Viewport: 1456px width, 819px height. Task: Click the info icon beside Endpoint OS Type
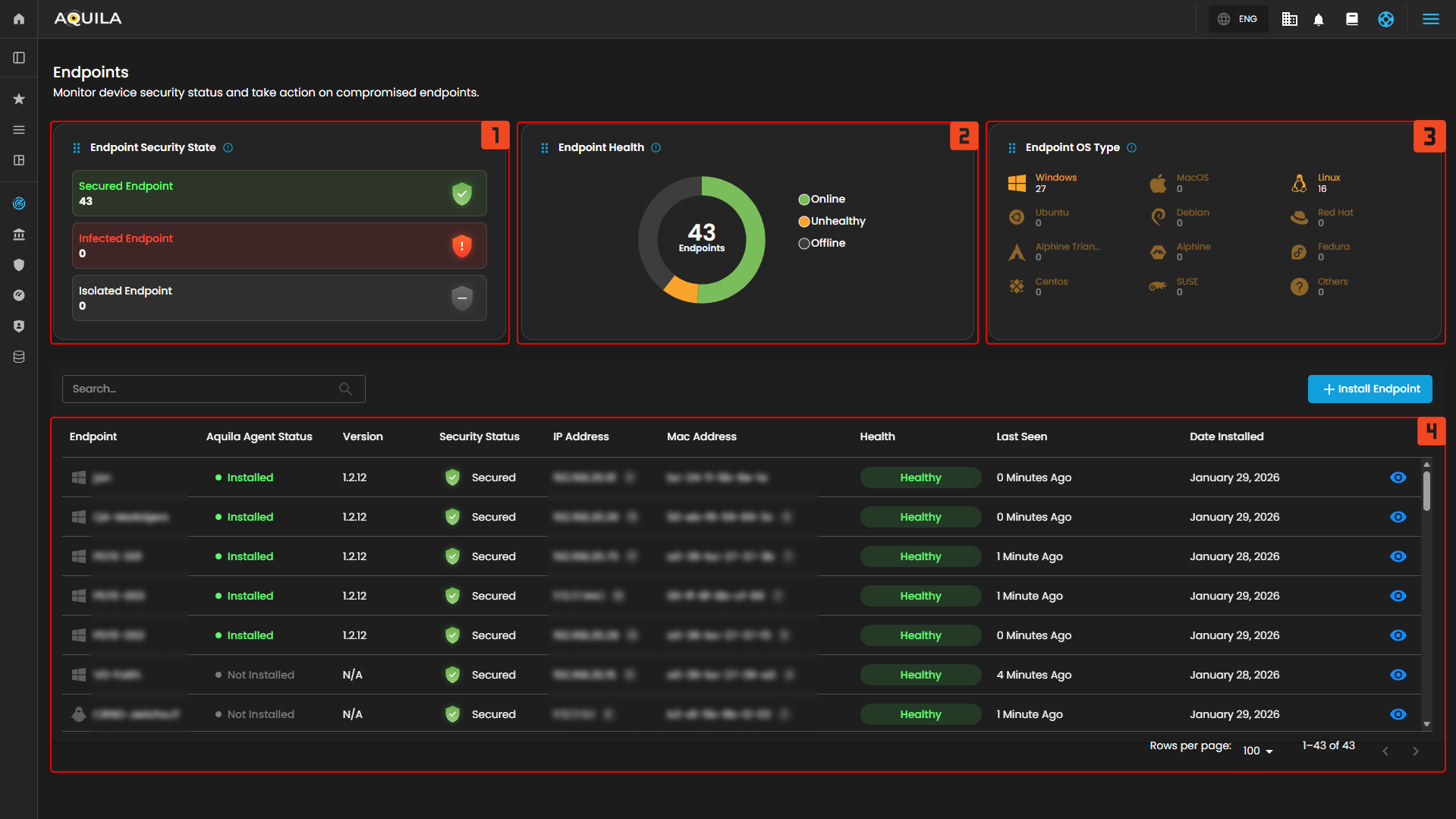tap(1131, 148)
